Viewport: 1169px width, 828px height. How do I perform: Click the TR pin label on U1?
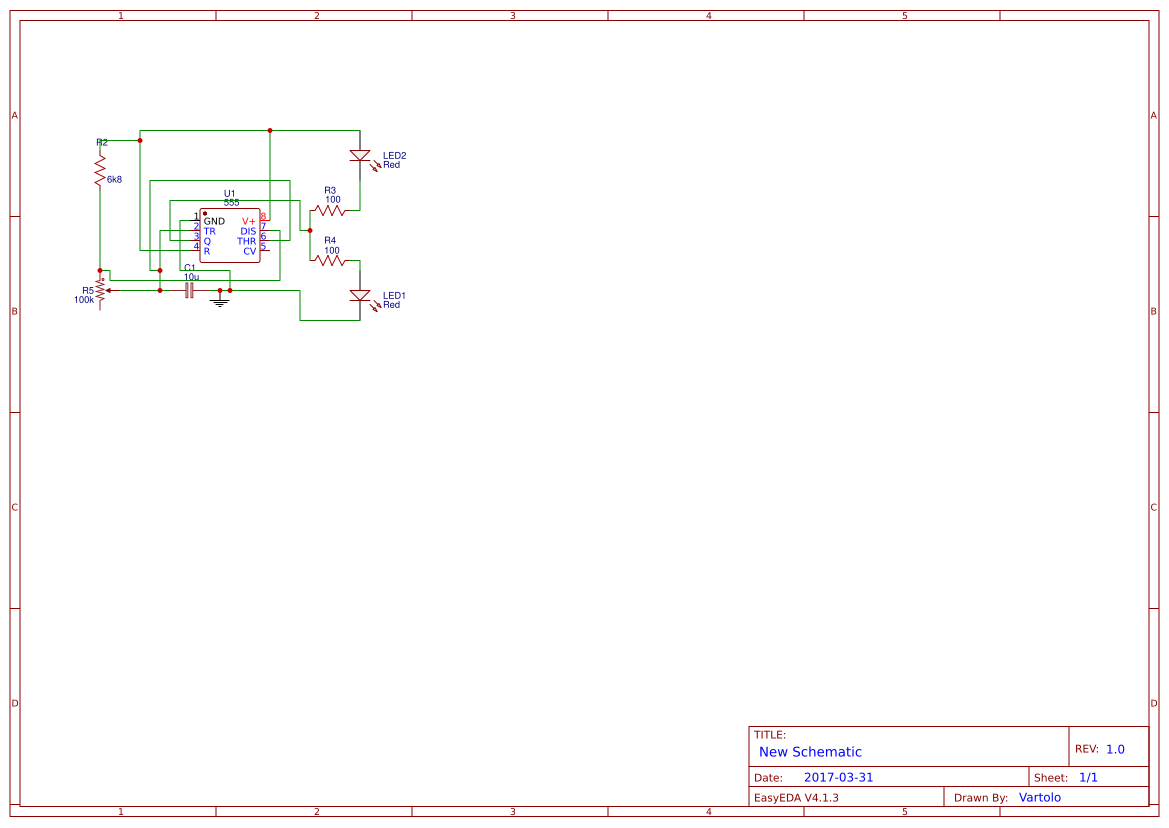[209, 231]
